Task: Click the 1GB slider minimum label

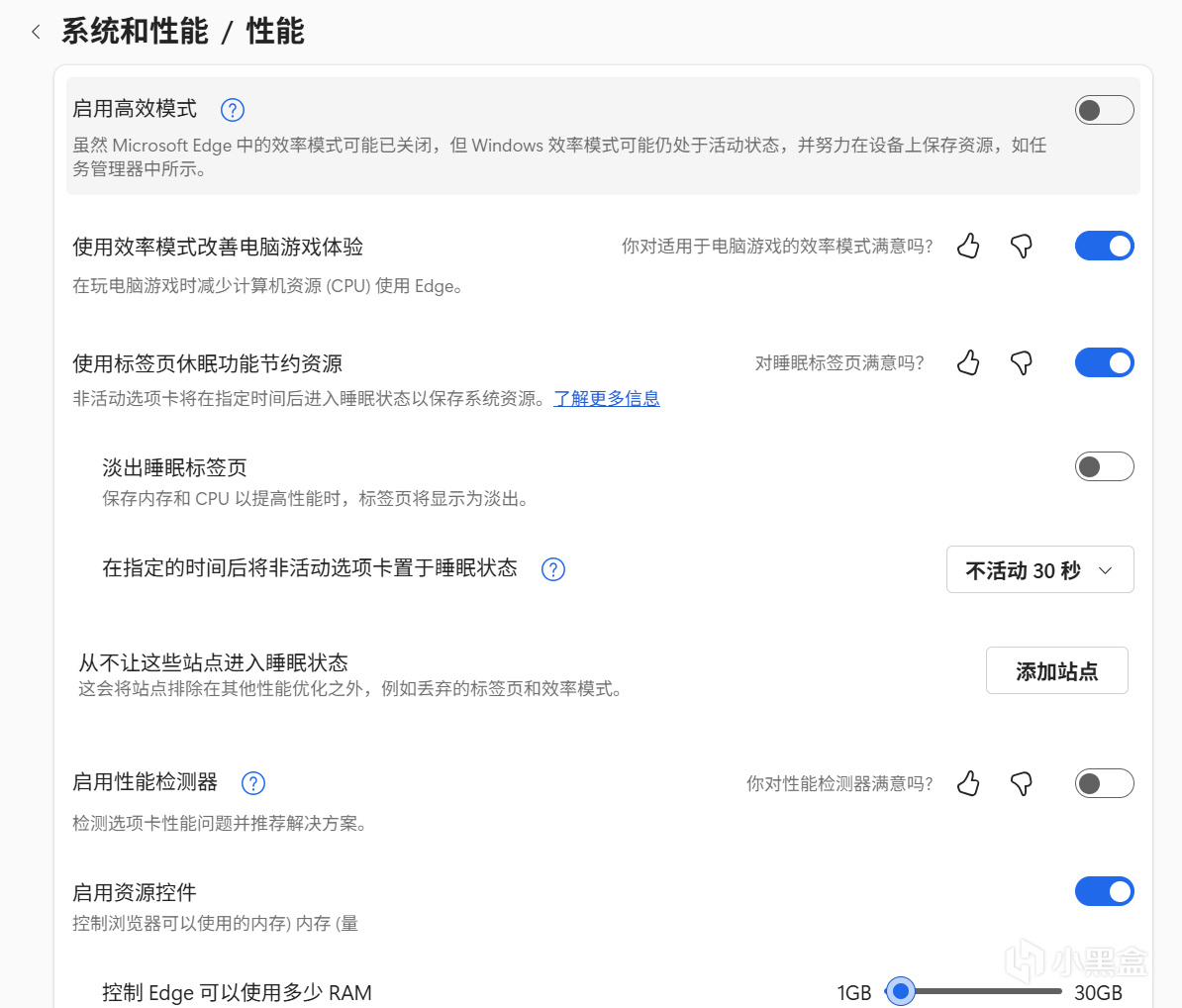Action: [854, 993]
